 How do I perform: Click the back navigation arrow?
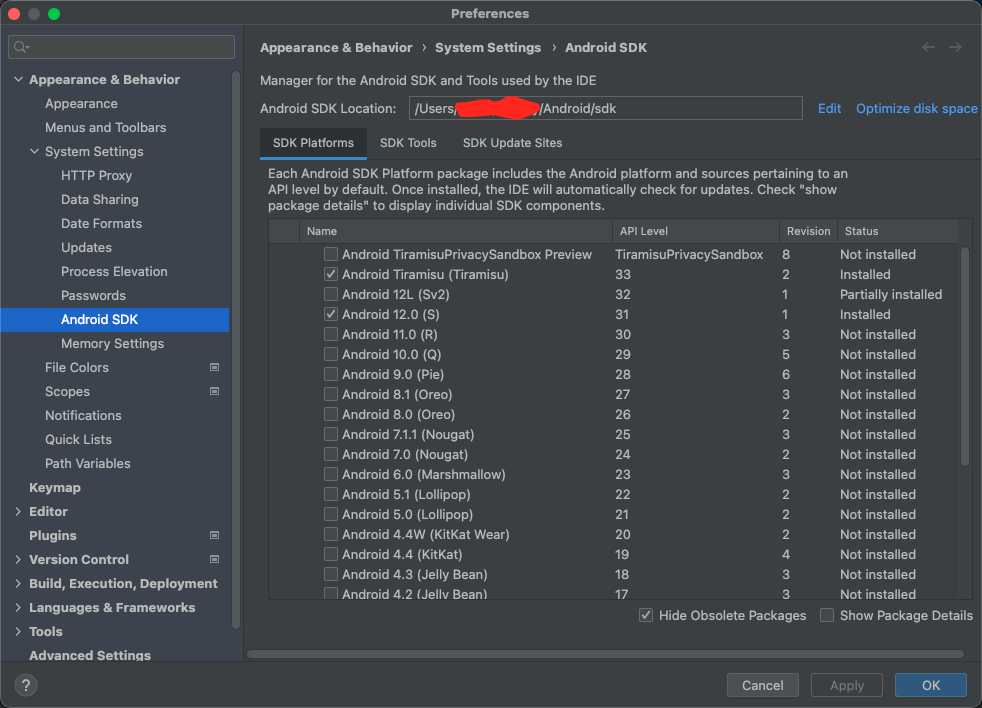point(928,47)
